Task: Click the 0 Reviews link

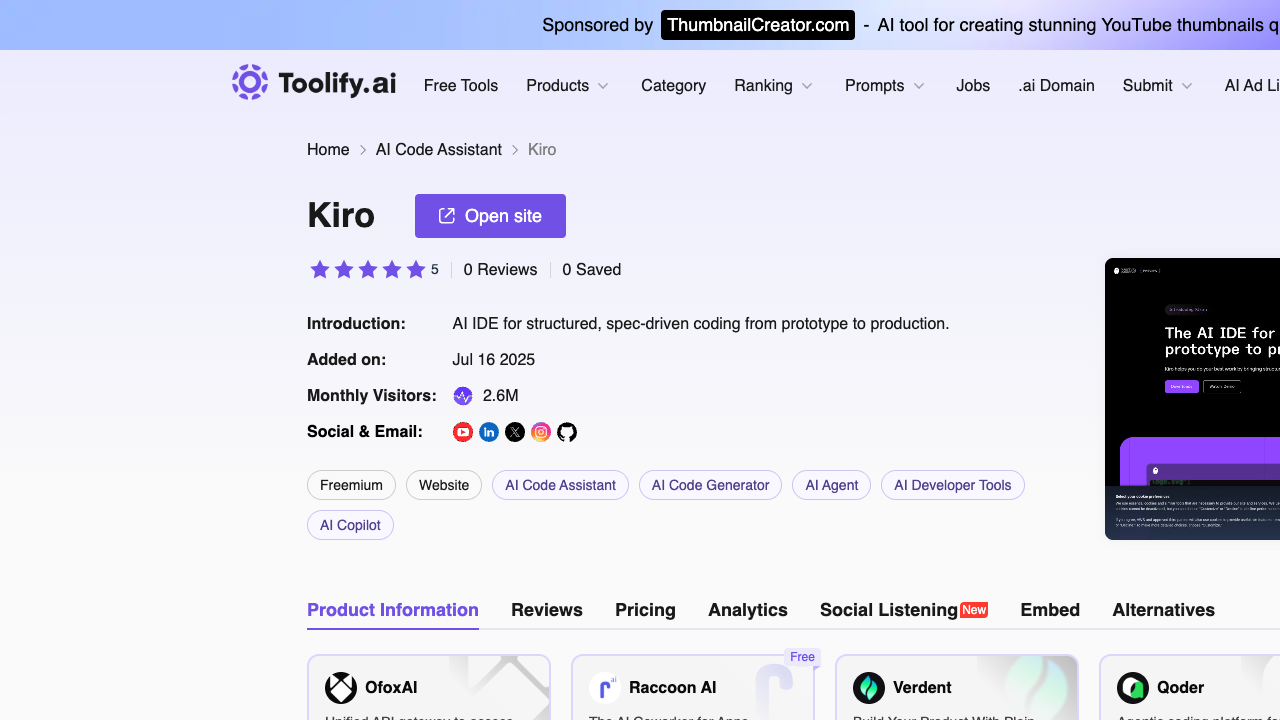Action: coord(500,270)
